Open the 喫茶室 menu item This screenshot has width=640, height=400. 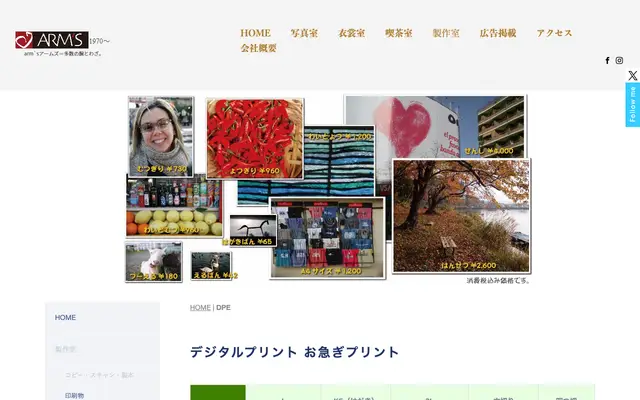[399, 33]
